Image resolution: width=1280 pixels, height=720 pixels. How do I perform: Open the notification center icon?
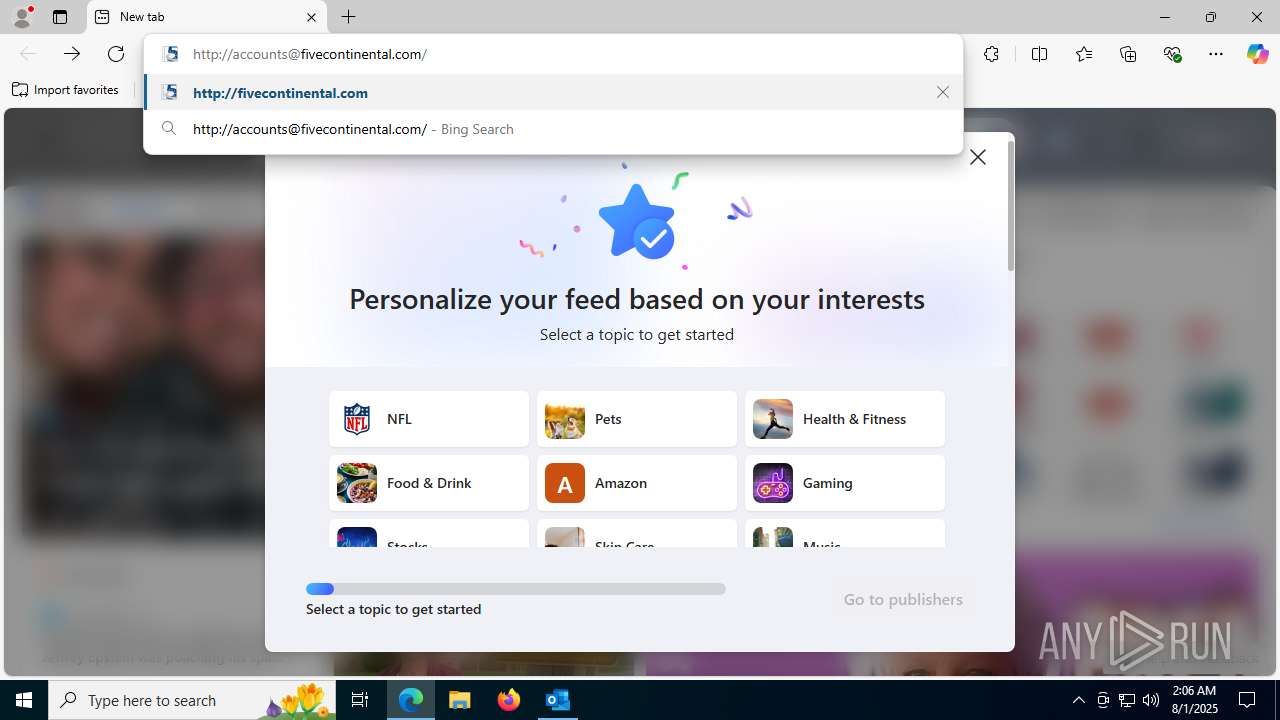click(1247, 700)
